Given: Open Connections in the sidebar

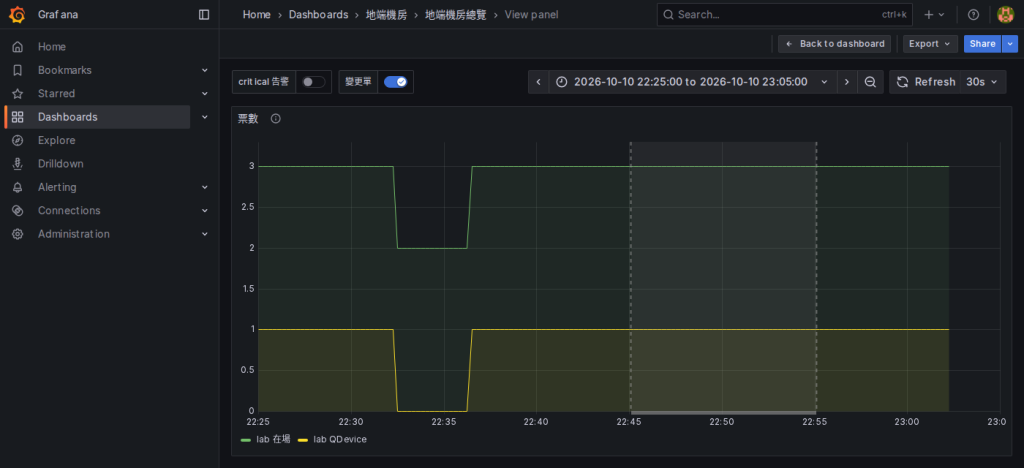Looking at the screenshot, I should pyautogui.click(x=69, y=211).
